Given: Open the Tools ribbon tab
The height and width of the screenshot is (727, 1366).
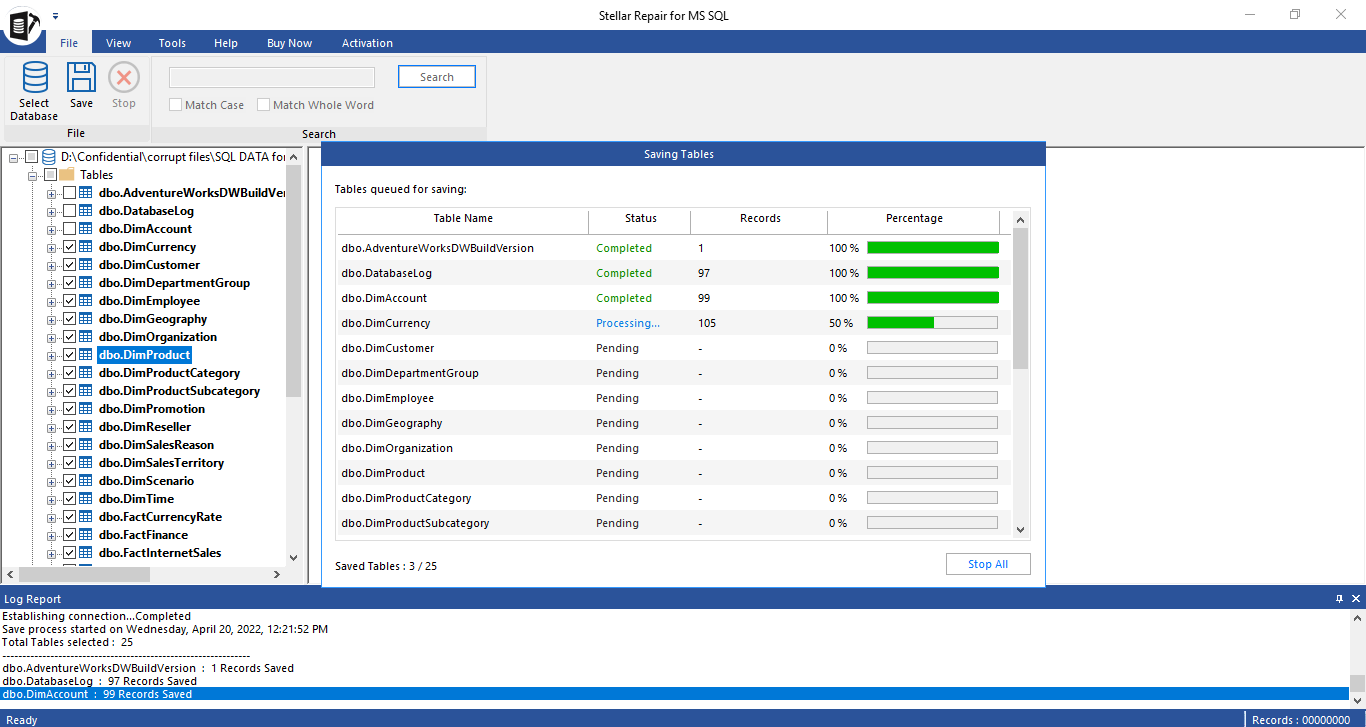Looking at the screenshot, I should click(x=172, y=43).
